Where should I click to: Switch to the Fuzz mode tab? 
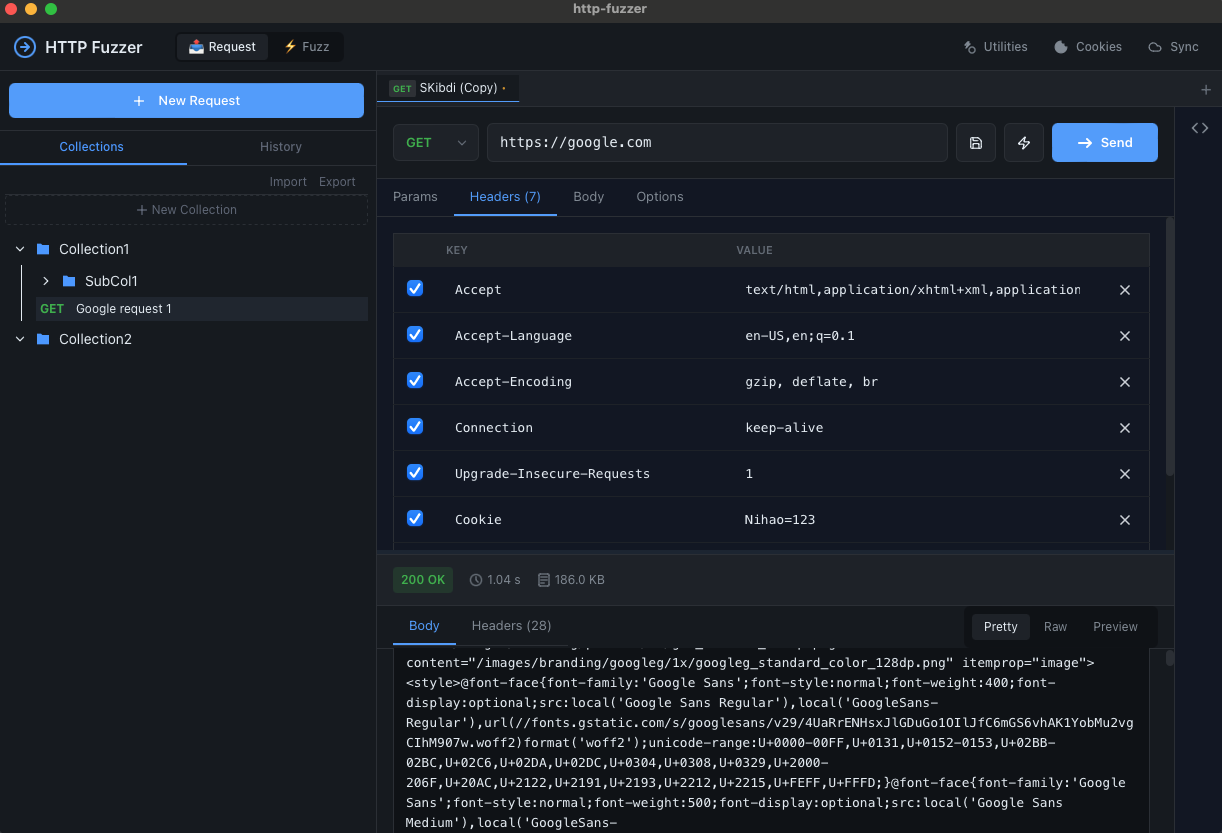coord(306,46)
